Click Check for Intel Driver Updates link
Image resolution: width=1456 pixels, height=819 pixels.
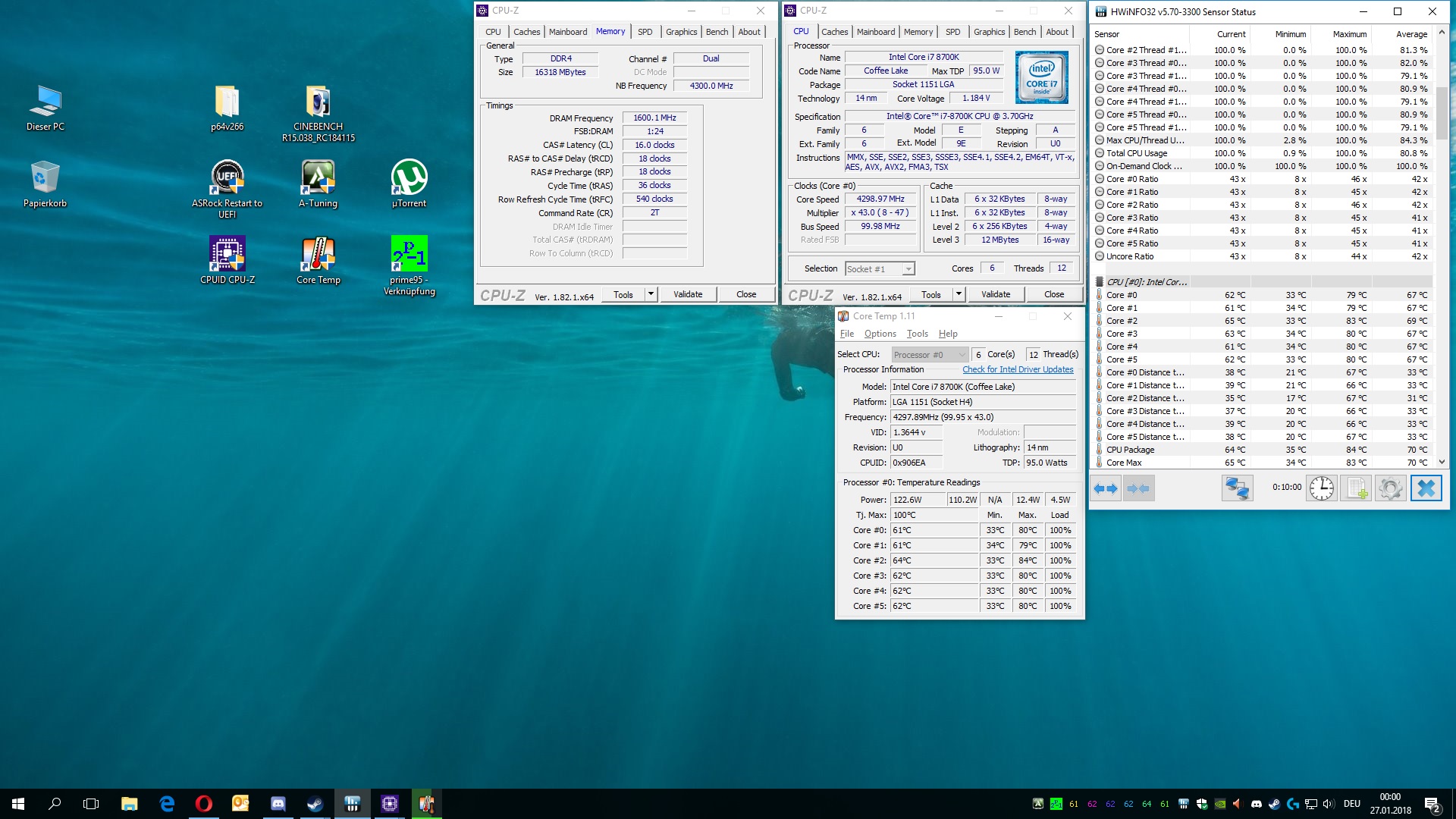(1018, 370)
